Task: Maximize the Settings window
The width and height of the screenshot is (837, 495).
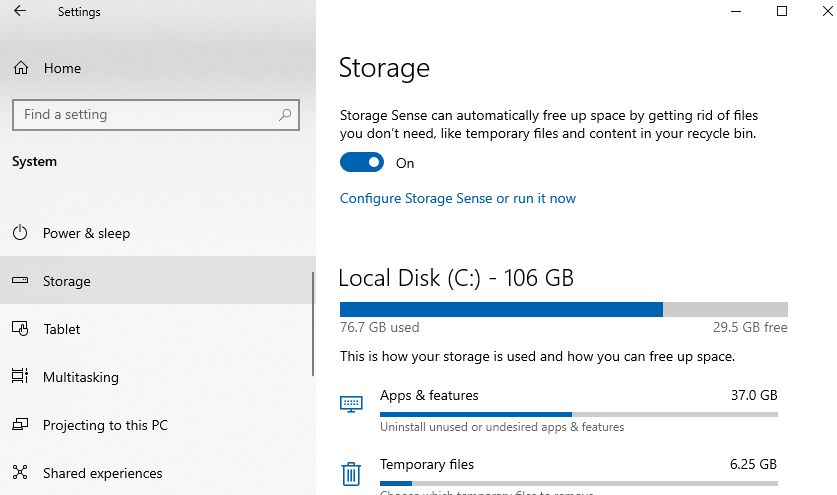Action: tap(782, 12)
